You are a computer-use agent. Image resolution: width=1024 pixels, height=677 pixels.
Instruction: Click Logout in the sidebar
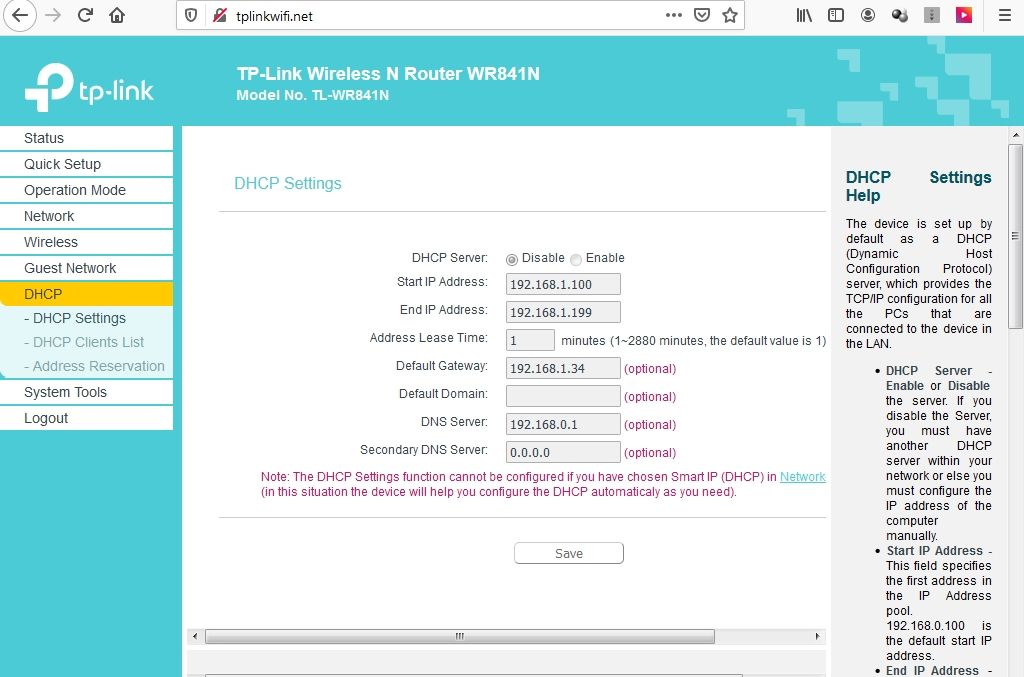tap(86, 418)
